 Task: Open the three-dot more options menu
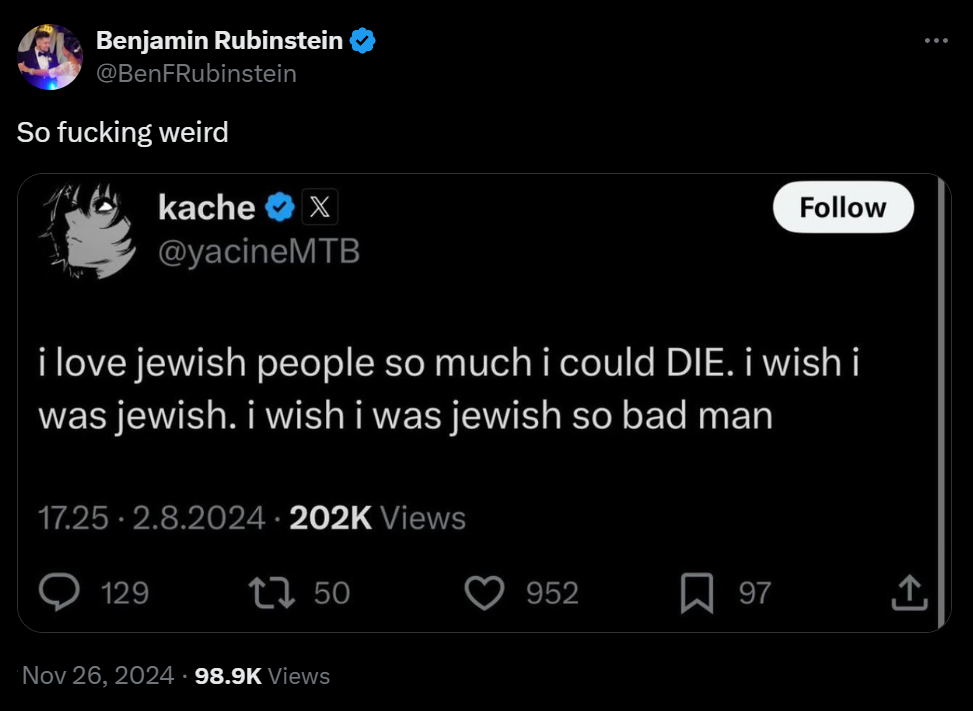point(935,41)
